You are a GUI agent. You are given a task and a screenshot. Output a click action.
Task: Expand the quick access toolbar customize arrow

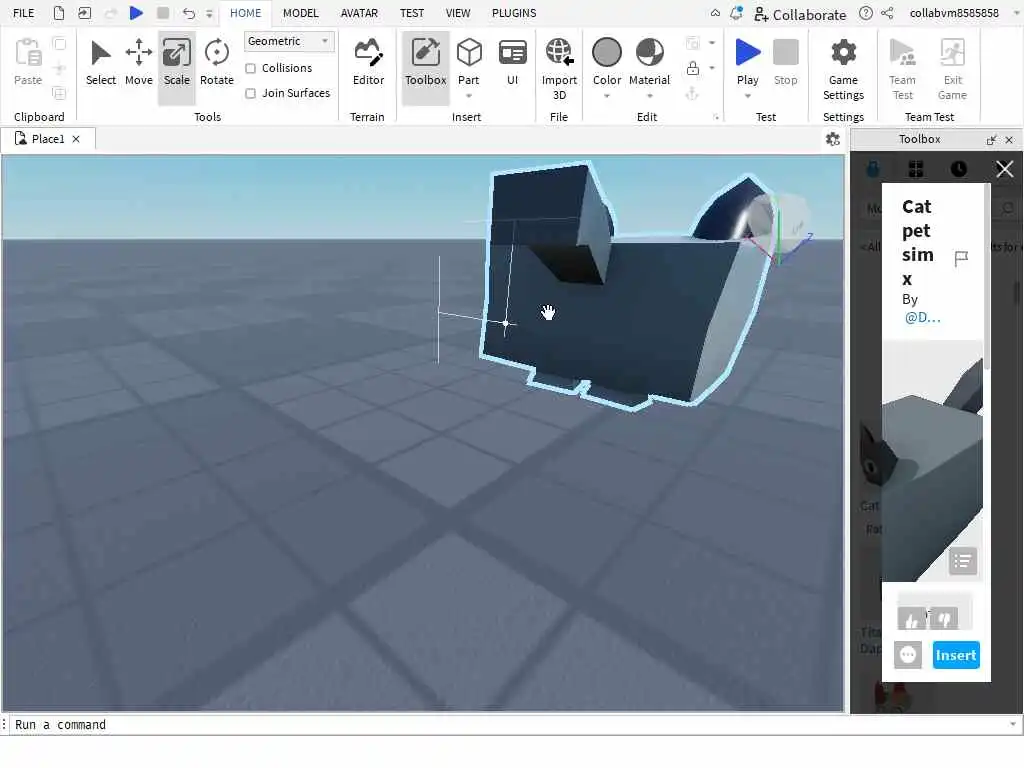coord(209,13)
